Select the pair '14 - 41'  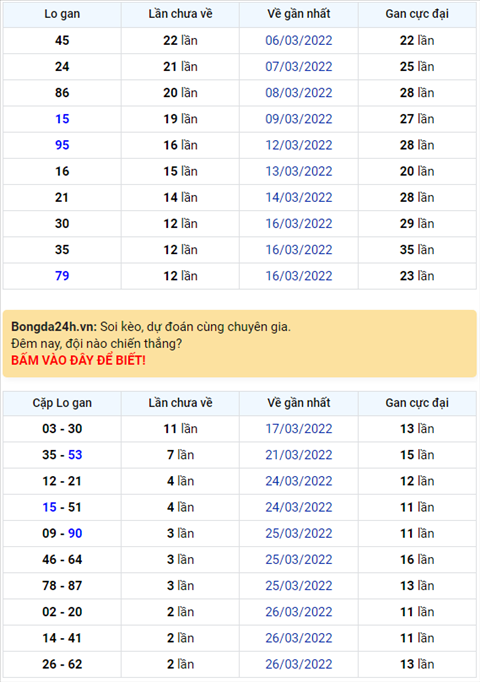pos(62,638)
